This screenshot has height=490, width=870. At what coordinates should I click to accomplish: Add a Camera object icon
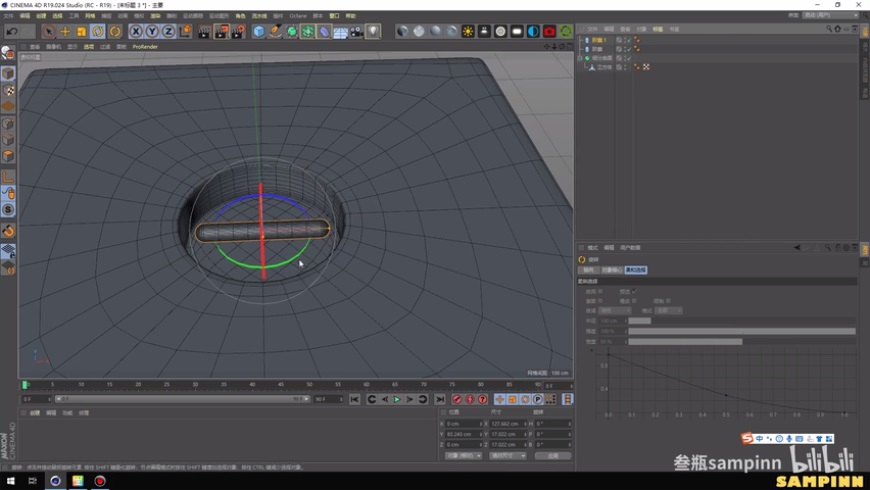click(x=356, y=32)
